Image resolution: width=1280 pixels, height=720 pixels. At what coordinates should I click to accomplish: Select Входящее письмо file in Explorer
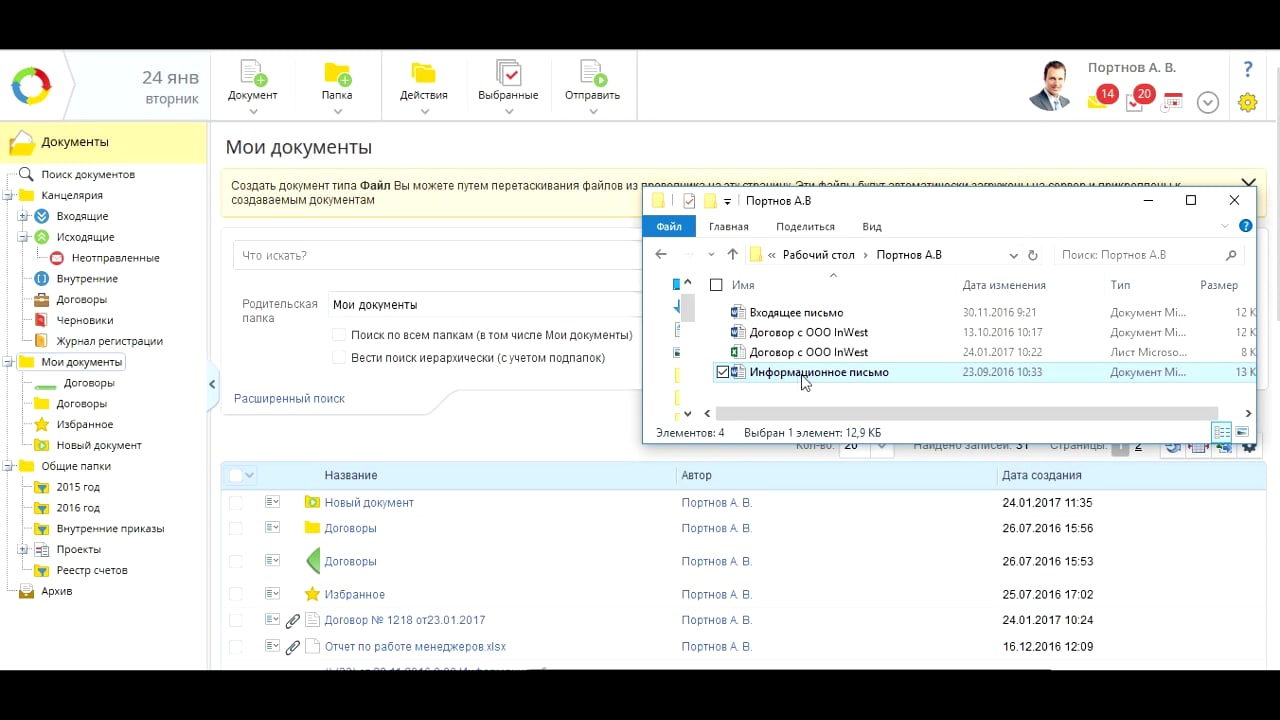796,312
